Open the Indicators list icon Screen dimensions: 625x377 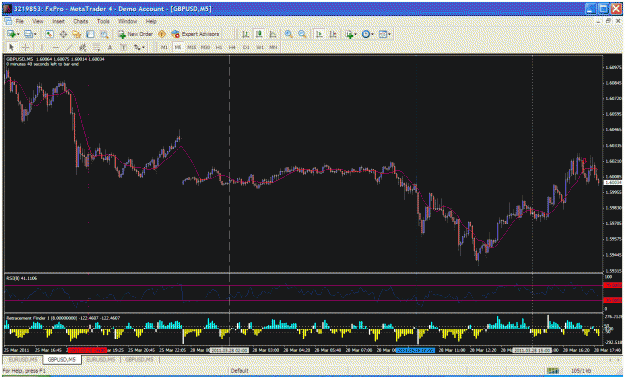click(x=349, y=34)
